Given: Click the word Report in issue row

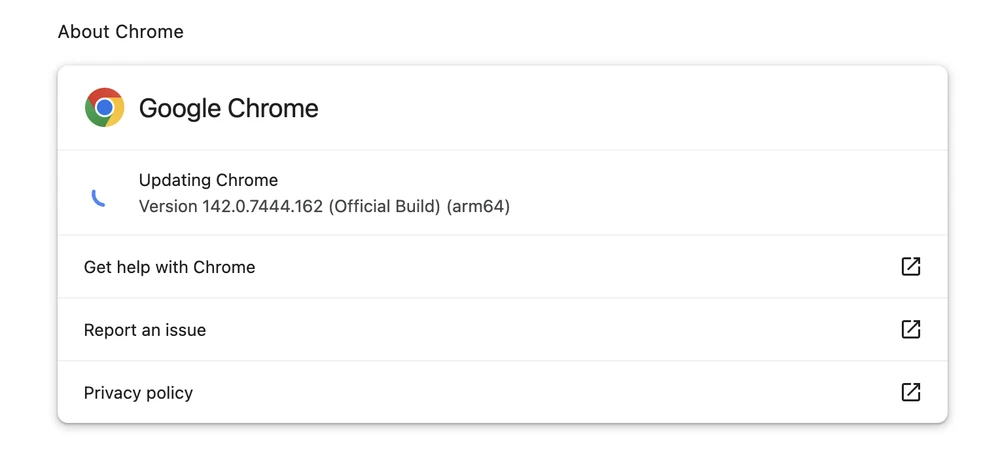Looking at the screenshot, I should coord(110,330).
